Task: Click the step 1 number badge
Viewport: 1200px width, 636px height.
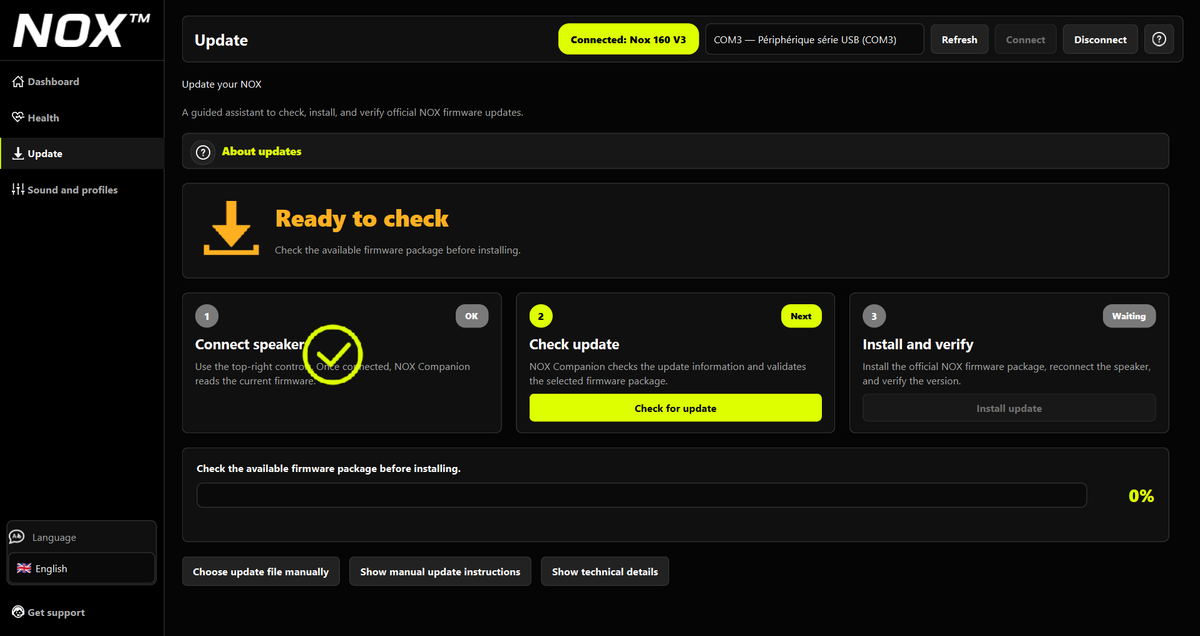Action: point(207,316)
